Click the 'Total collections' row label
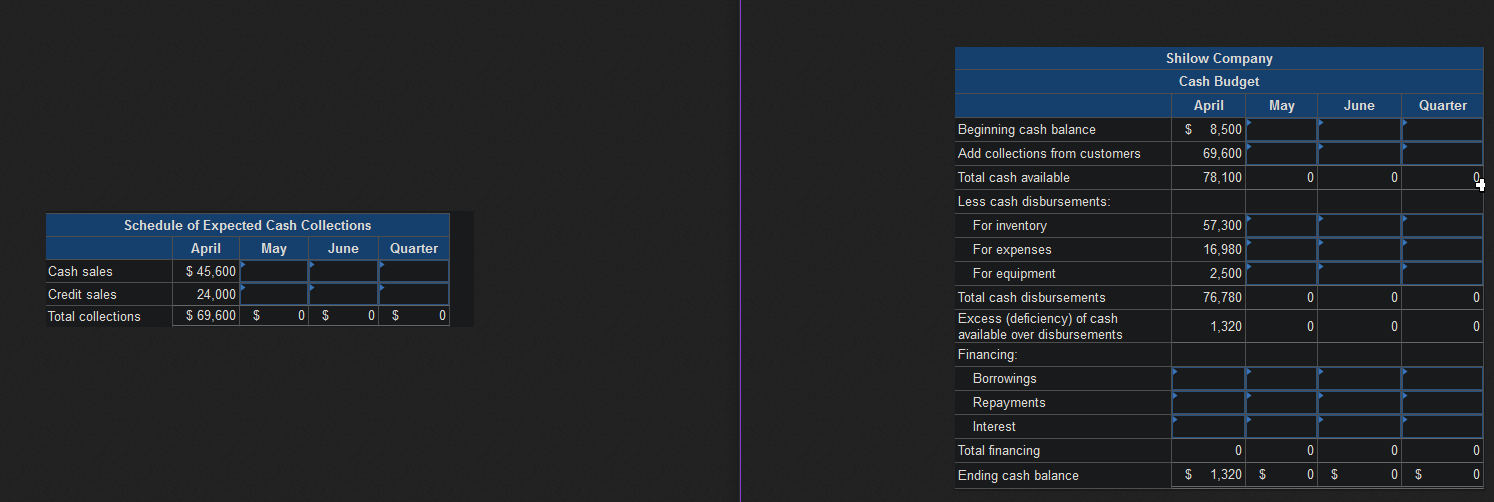The width and height of the screenshot is (1494, 502). click(94, 316)
